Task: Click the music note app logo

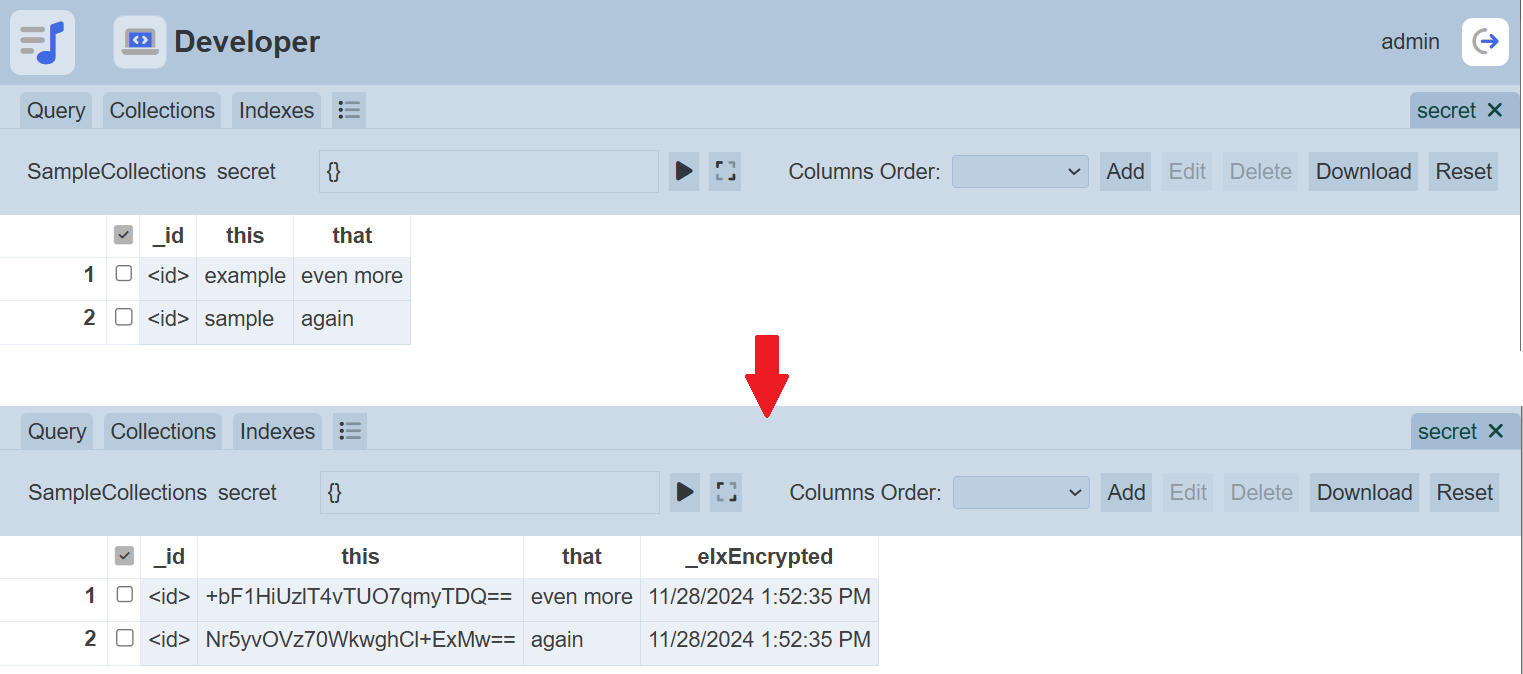Action: point(42,42)
